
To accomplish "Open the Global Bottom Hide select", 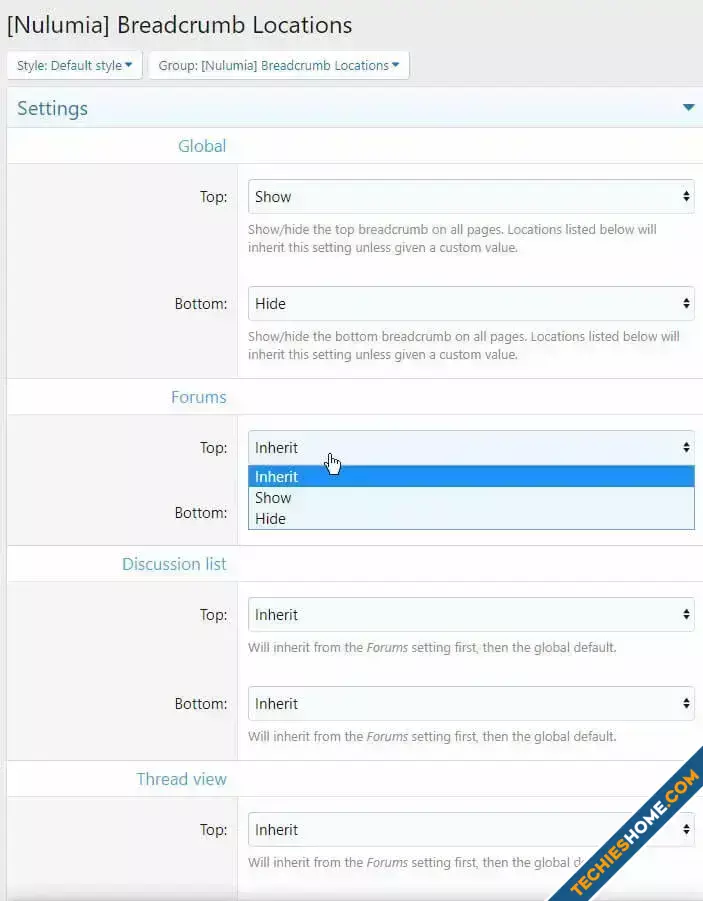I will [x=471, y=303].
